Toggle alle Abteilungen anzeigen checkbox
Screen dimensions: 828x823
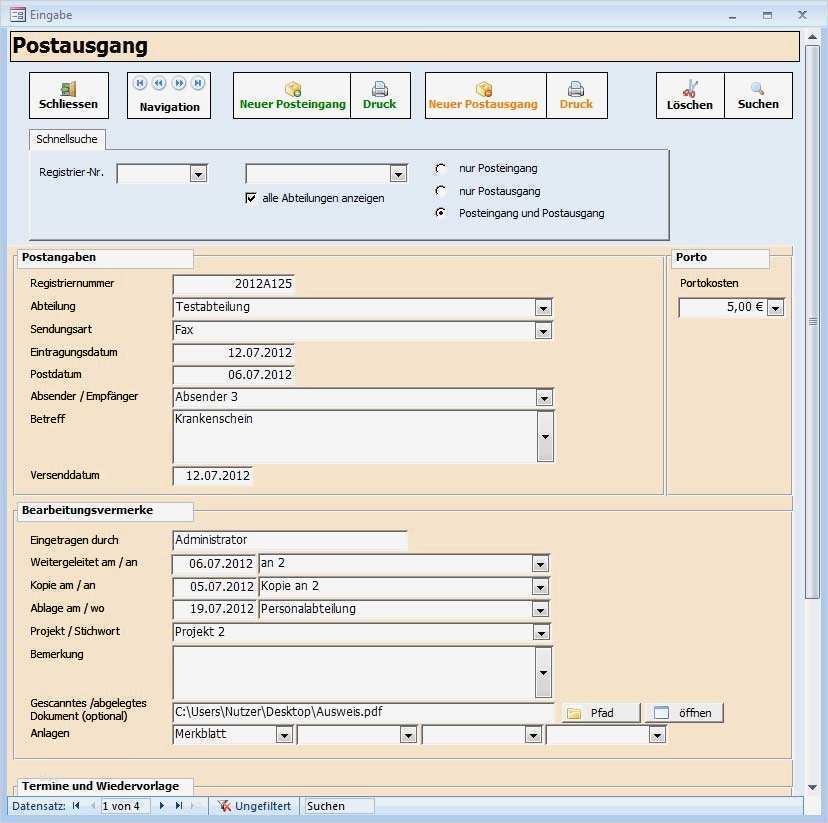click(251, 198)
